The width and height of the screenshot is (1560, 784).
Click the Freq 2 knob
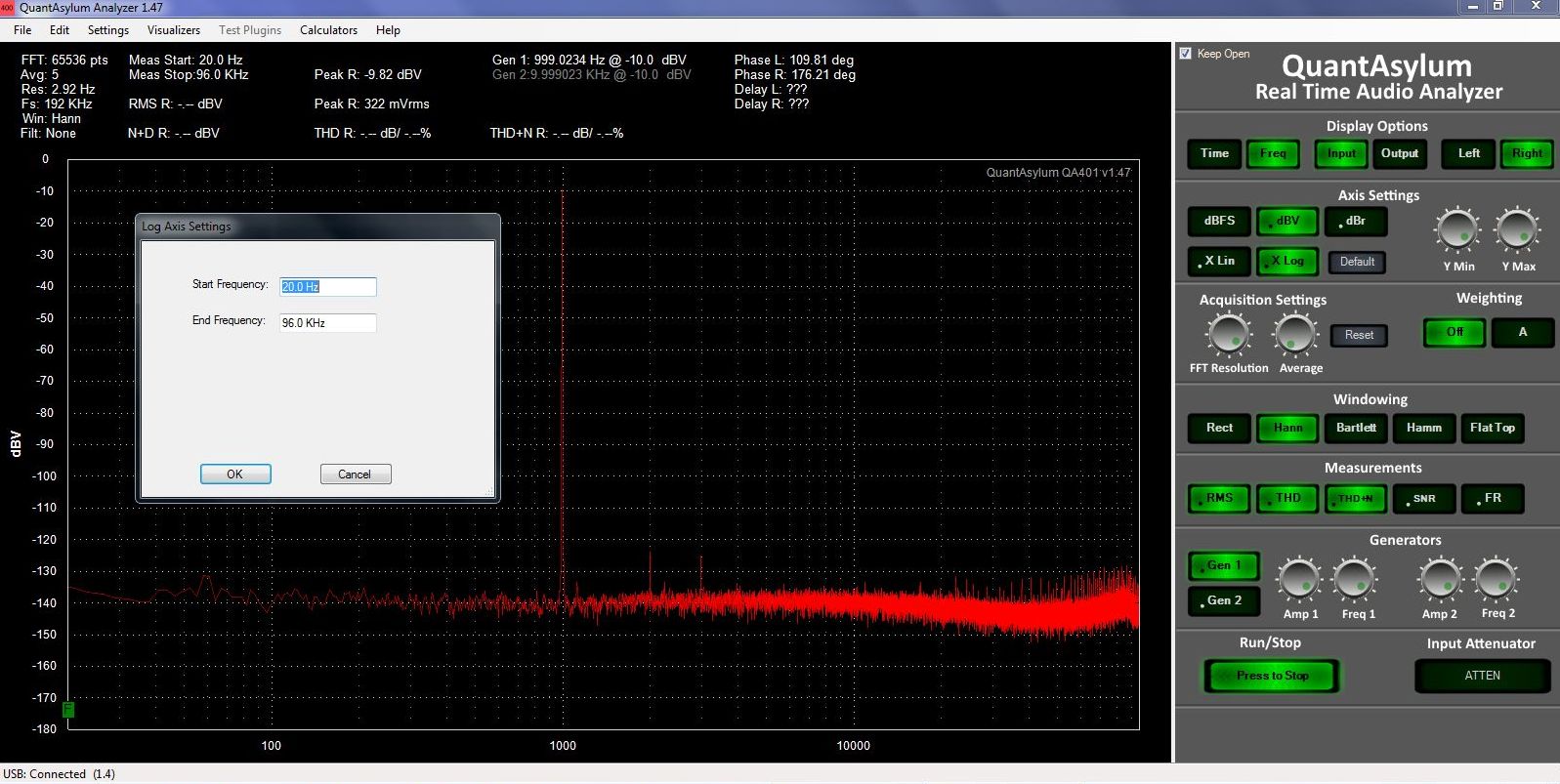[x=1497, y=580]
